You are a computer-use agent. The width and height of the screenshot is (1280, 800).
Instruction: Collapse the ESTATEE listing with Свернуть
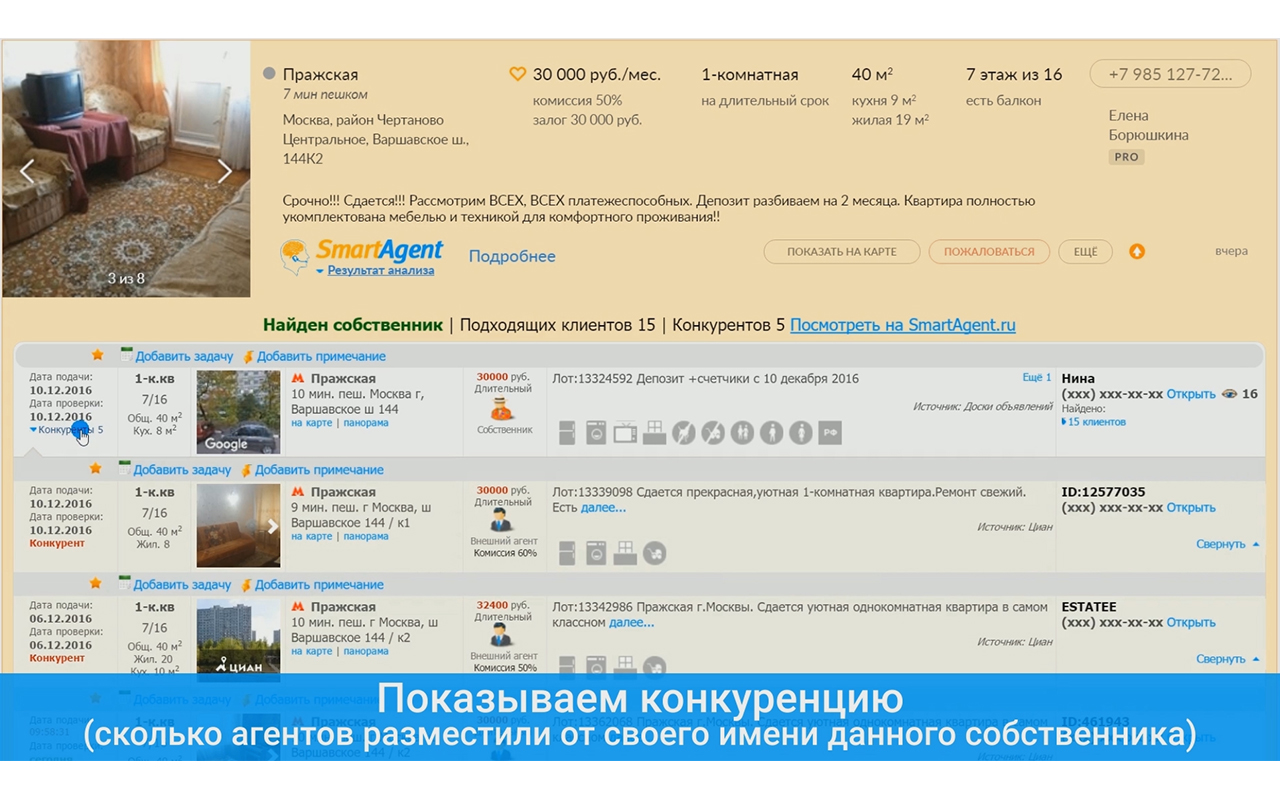[x=1228, y=659]
